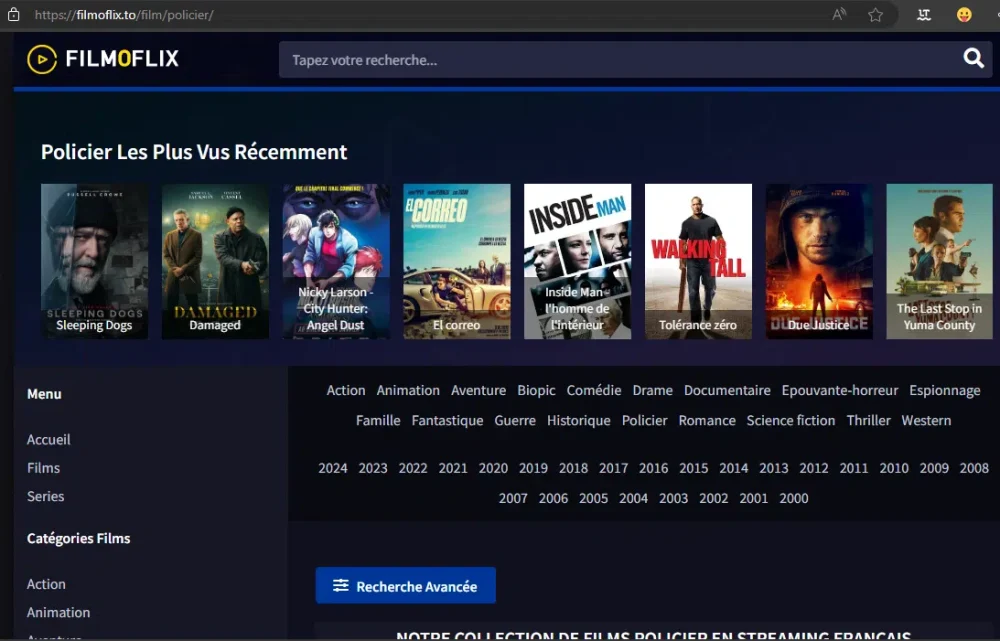
Task: Filter by Historique genre link
Action: (x=578, y=421)
